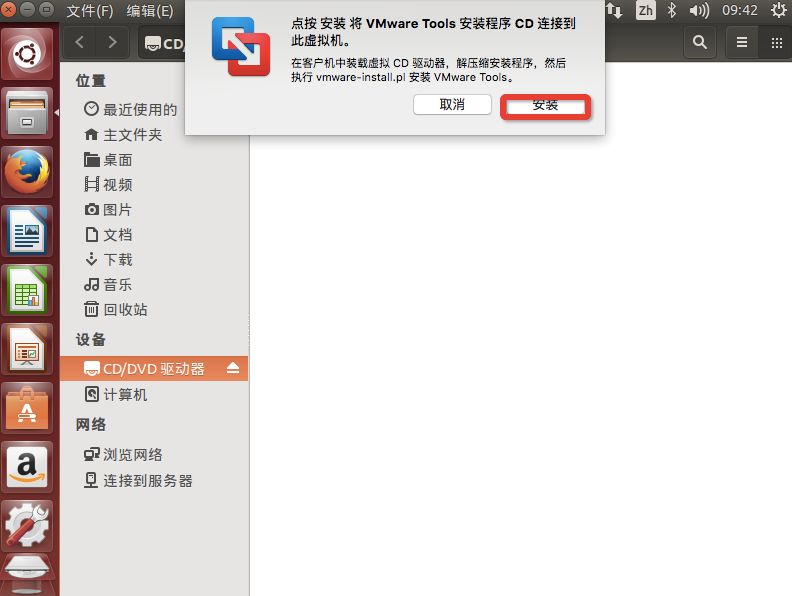Open 图片 (Pictures) folder
The image size is (792, 596).
coord(108,210)
